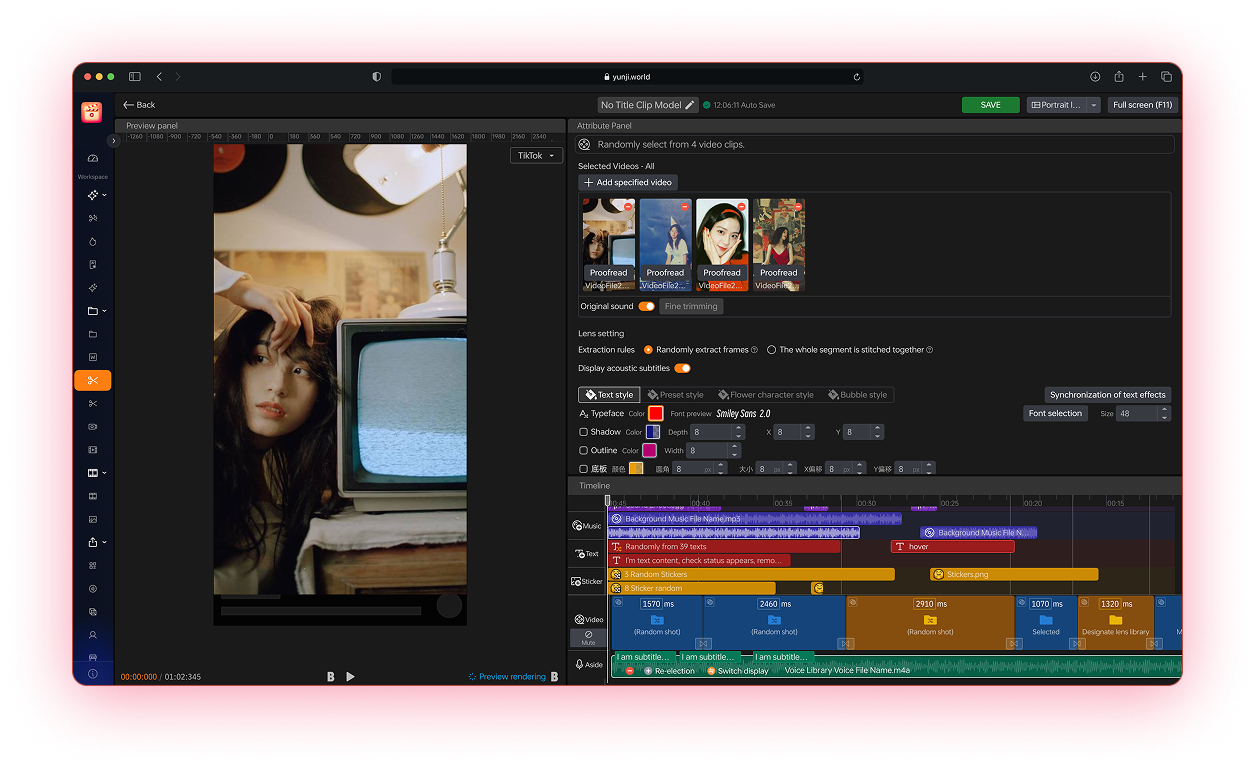
Task: Switch to the Bubble style tab
Action: (x=856, y=395)
